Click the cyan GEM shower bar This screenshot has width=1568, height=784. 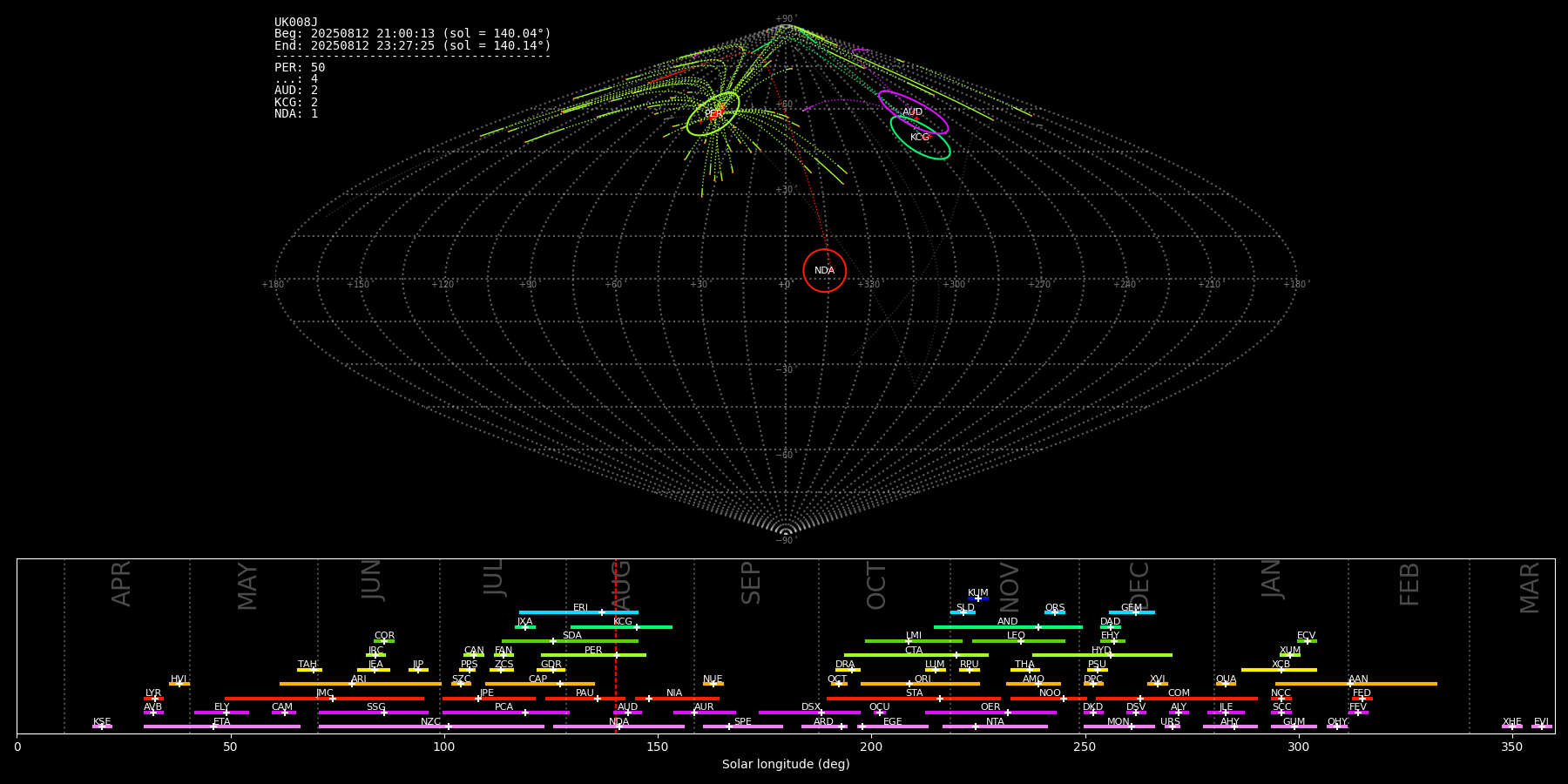tap(1132, 612)
